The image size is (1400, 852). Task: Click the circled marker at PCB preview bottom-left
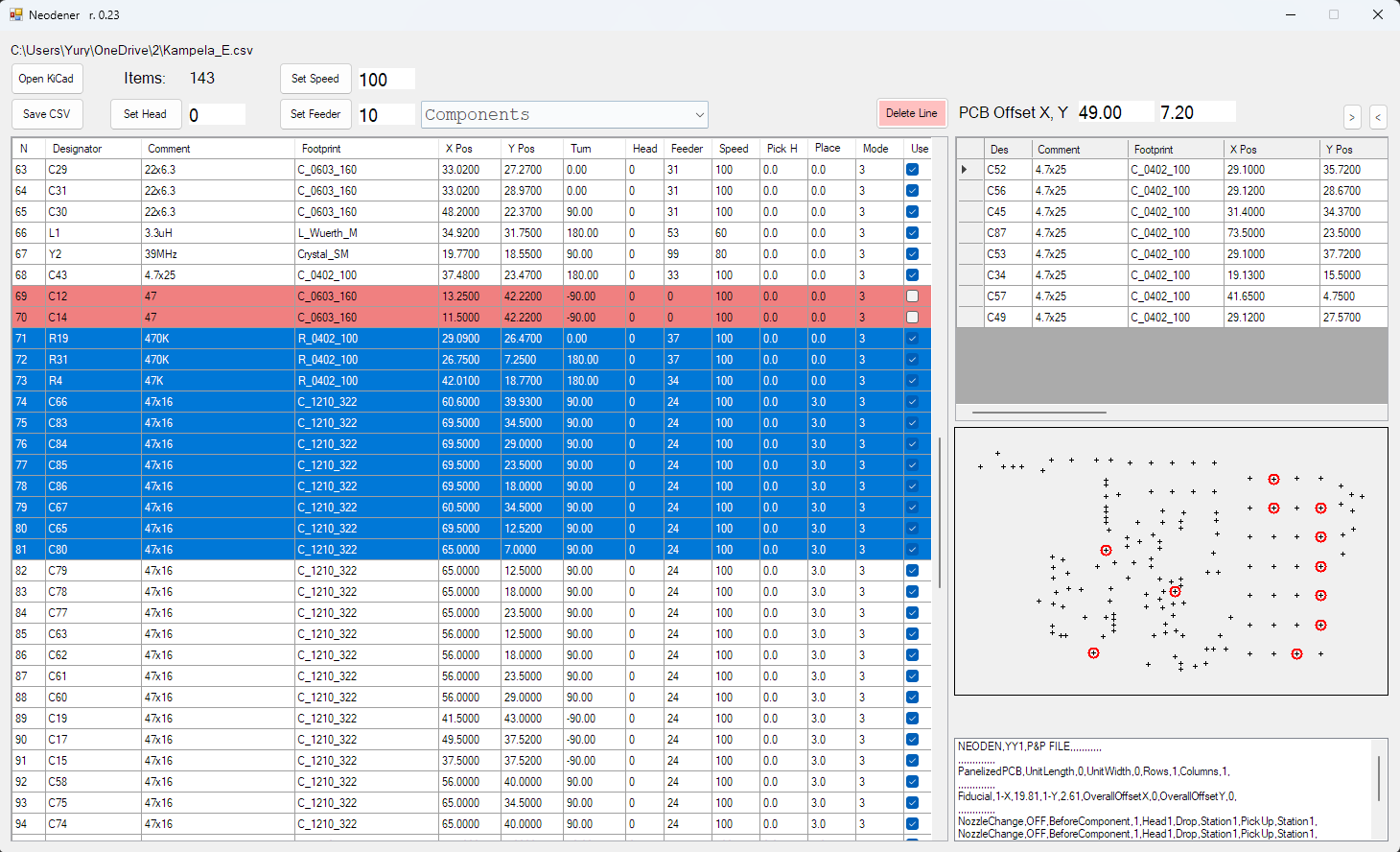(1093, 653)
